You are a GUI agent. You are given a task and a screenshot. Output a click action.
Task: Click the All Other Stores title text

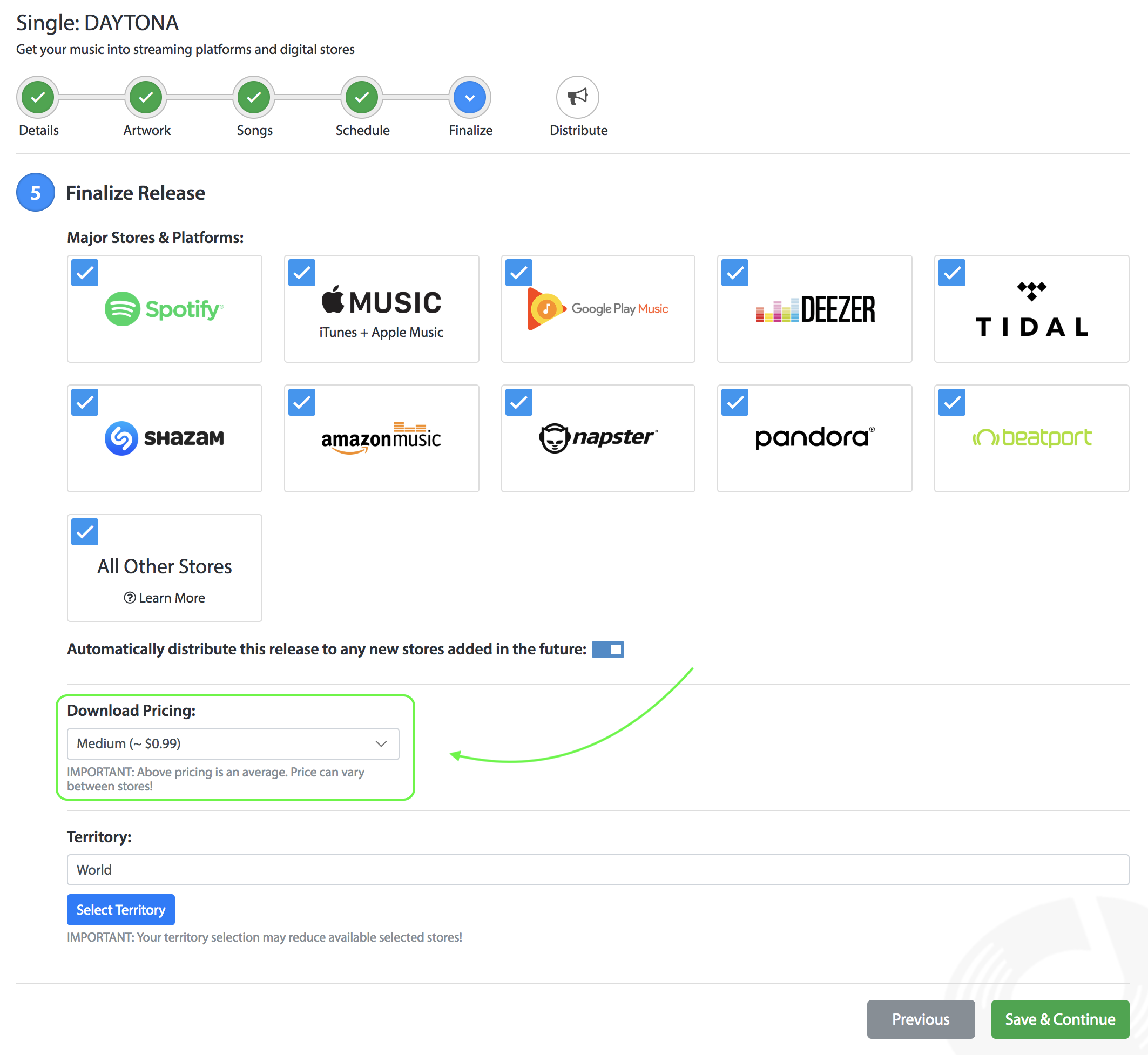(164, 566)
